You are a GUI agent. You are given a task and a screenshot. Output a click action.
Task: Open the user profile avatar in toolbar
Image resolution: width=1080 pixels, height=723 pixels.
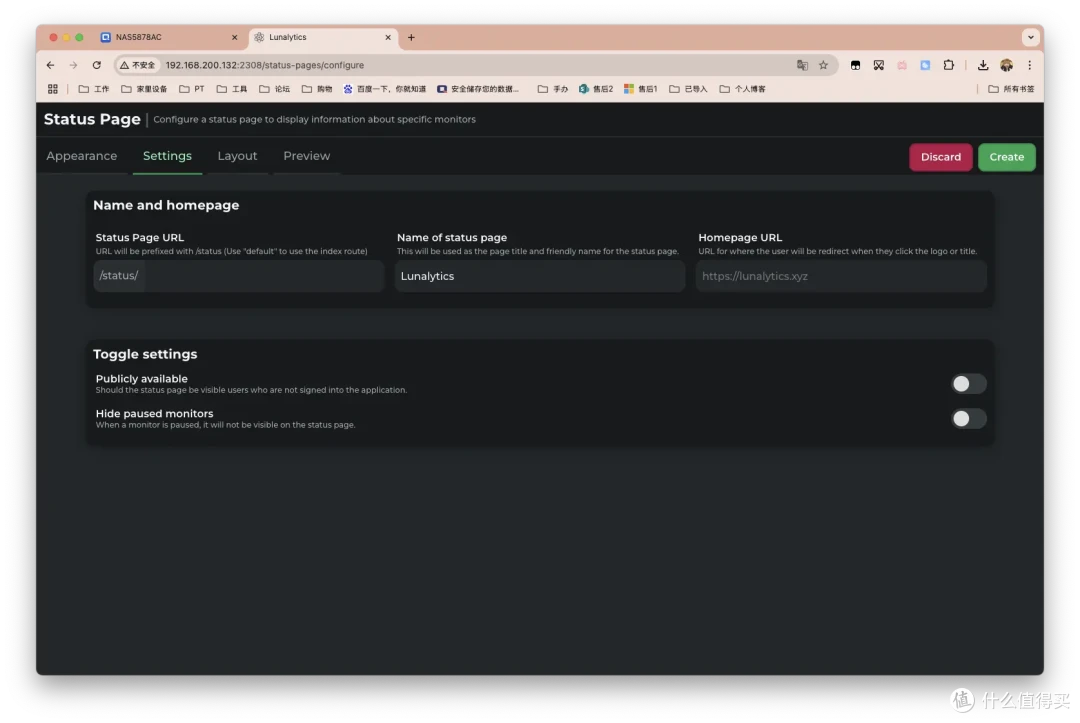click(1006, 65)
